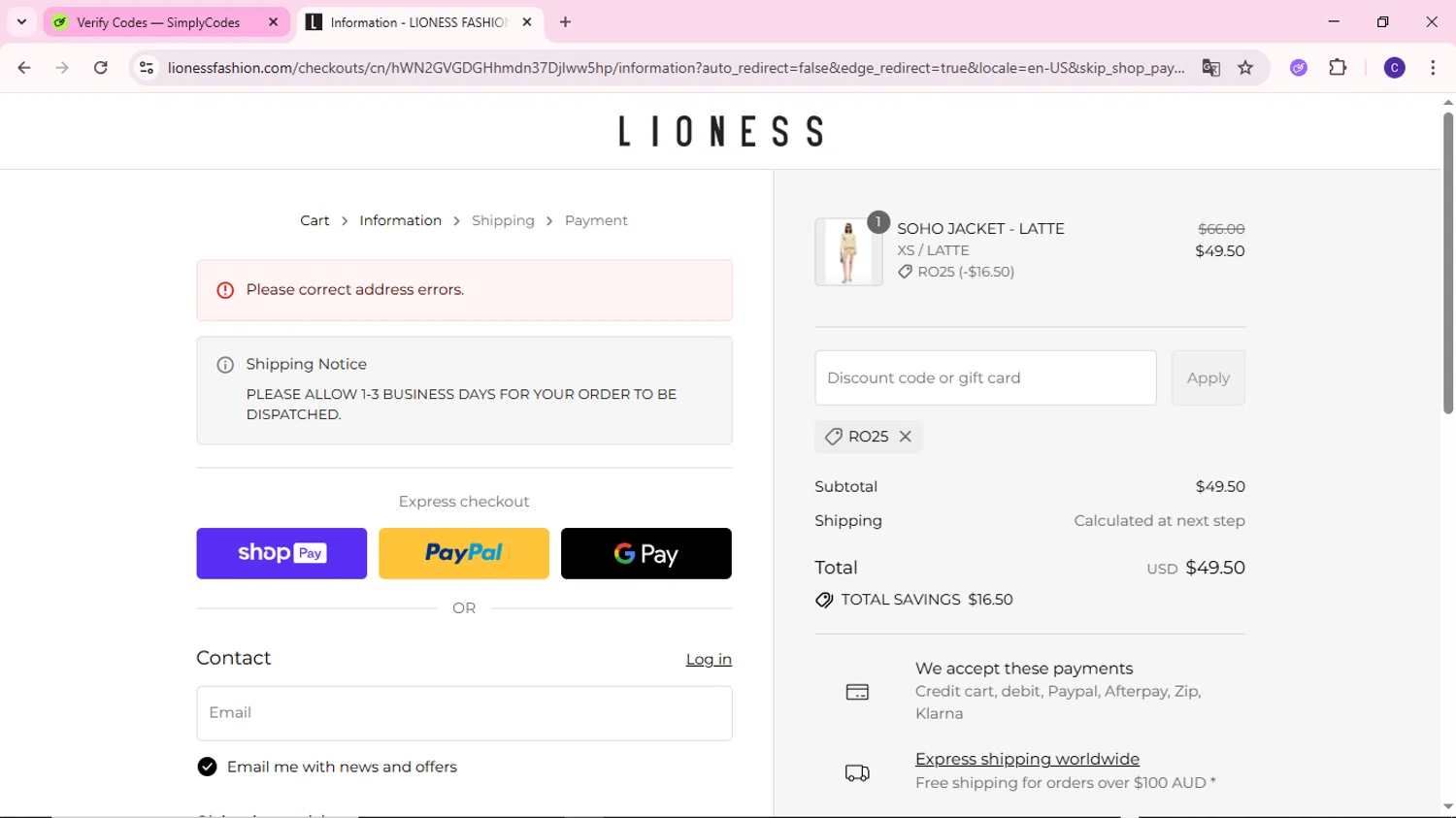This screenshot has height=818, width=1456.
Task: Go back to the previous page
Action: 24,68
